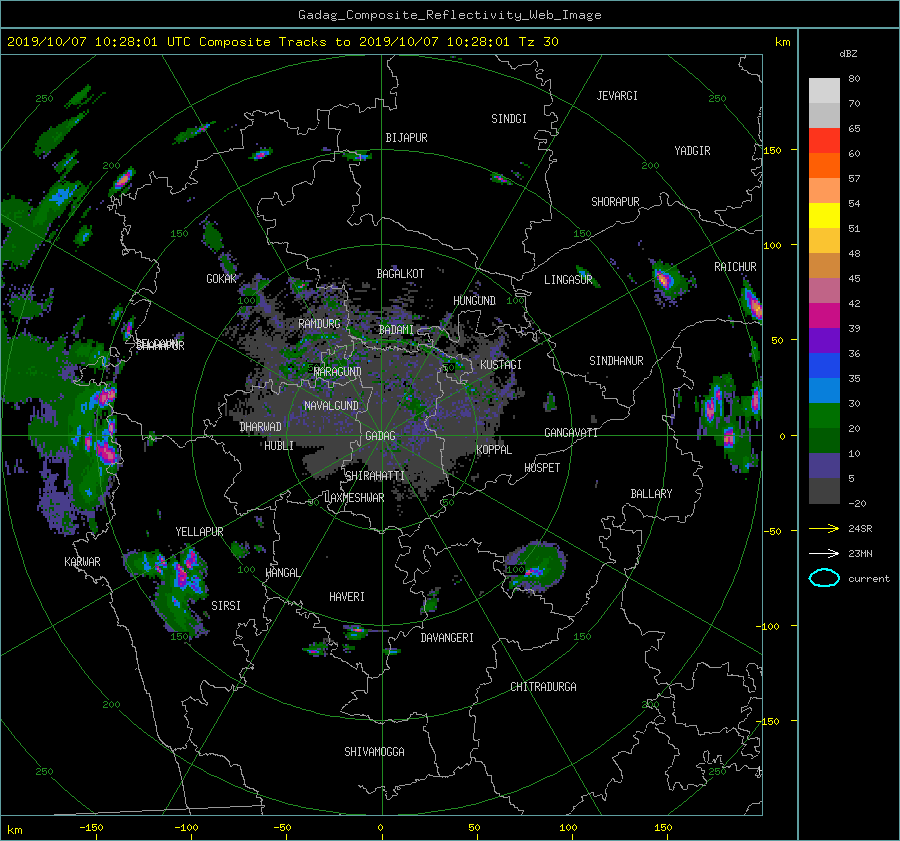This screenshot has width=900, height=841.
Task: Click the RAICHUR city label
Action: click(x=735, y=267)
